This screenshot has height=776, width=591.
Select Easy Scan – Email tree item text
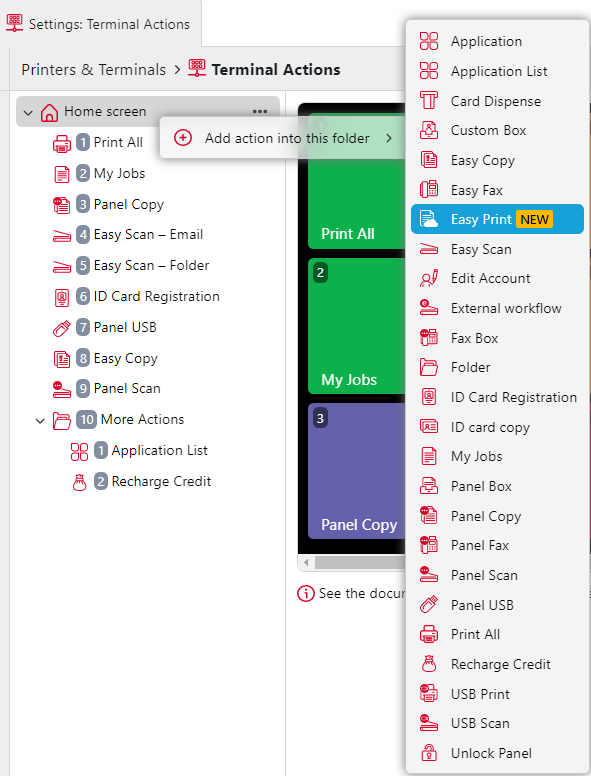pos(148,235)
